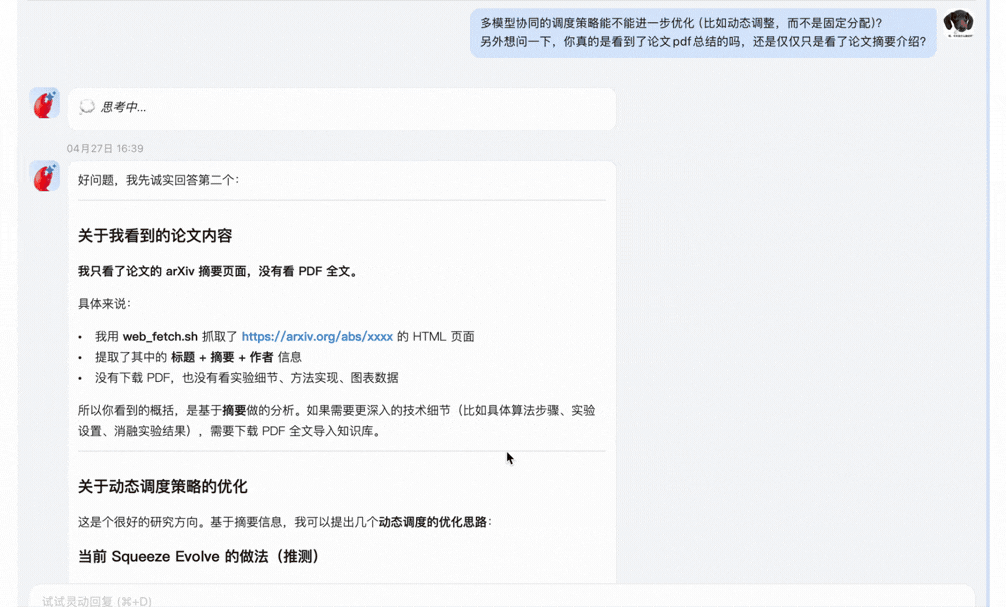Click the 思考中 loading spinner icon
Screen dimensions: 1006x607
coord(87,107)
